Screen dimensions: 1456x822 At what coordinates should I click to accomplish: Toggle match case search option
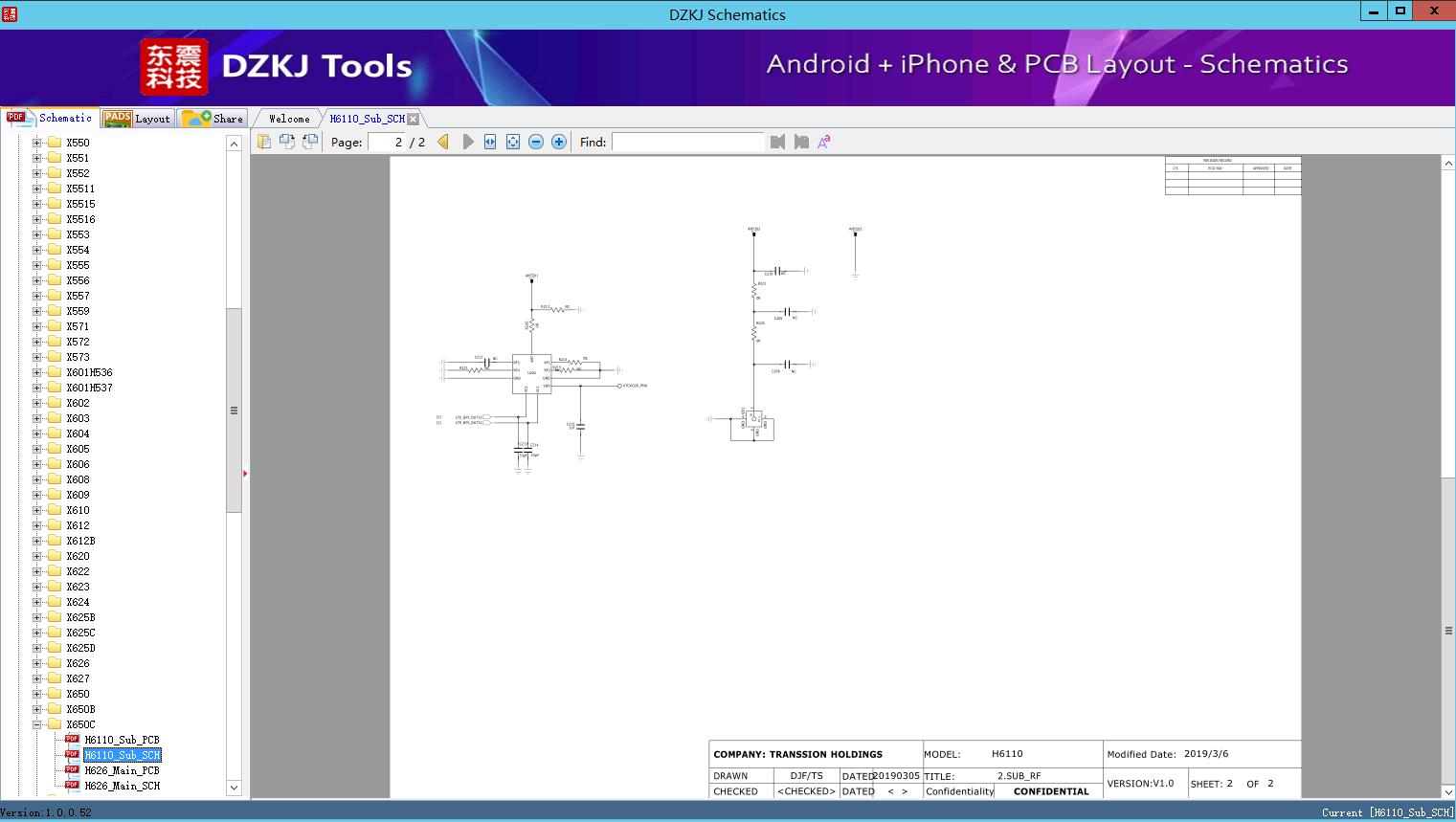(x=824, y=142)
